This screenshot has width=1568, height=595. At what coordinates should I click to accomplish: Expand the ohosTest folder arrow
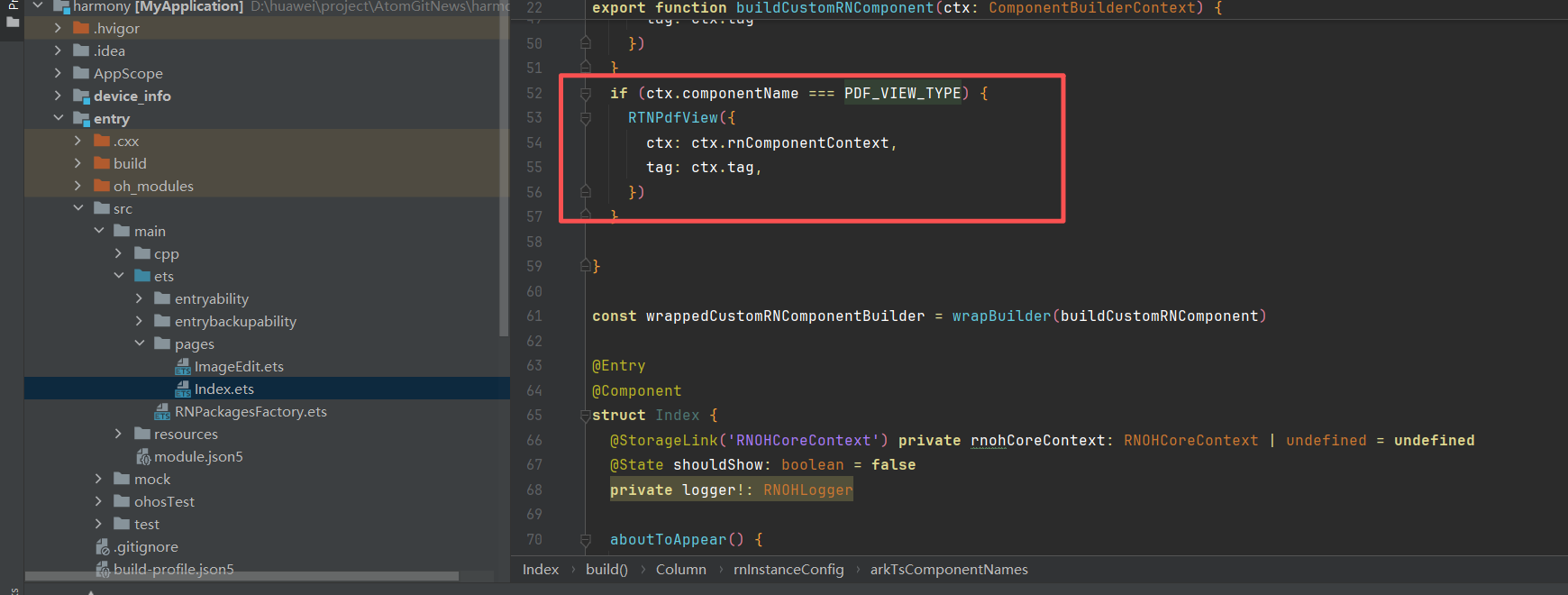pos(99,501)
